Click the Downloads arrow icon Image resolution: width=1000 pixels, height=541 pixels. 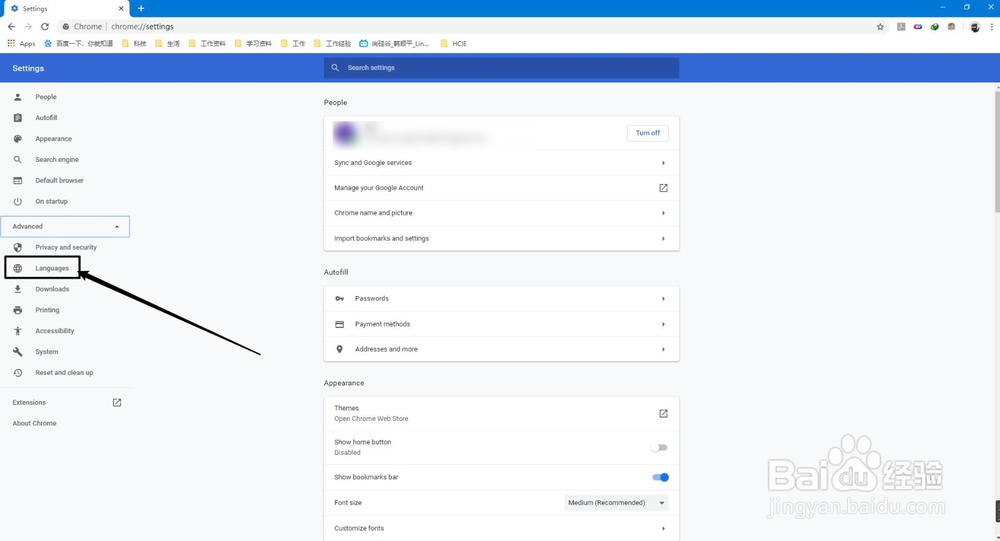tap(18, 289)
